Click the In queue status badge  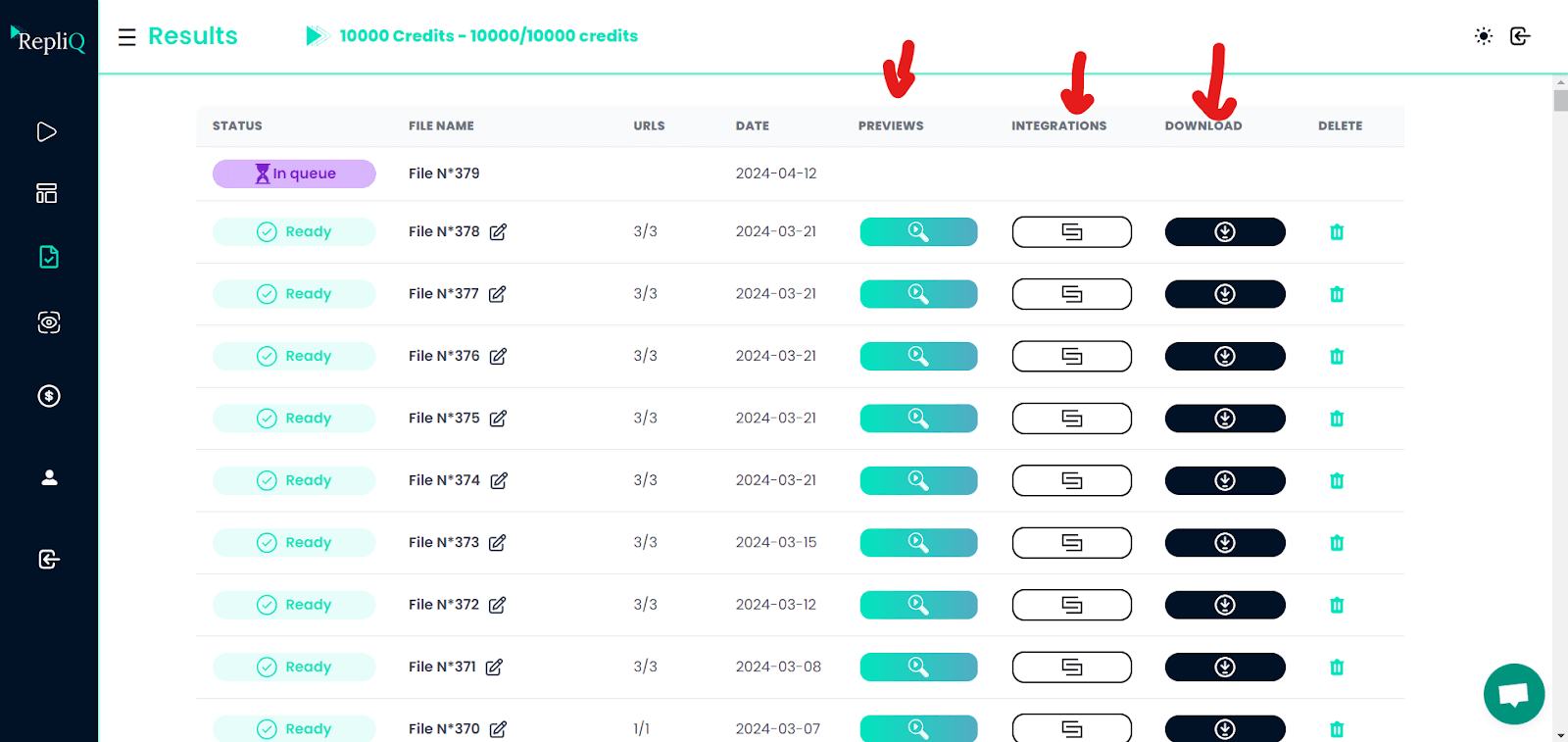(294, 173)
